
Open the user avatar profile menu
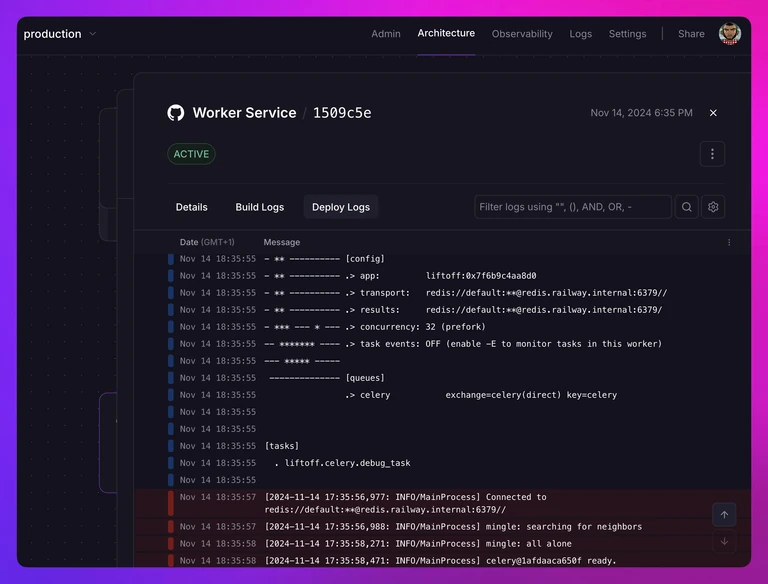pos(729,33)
